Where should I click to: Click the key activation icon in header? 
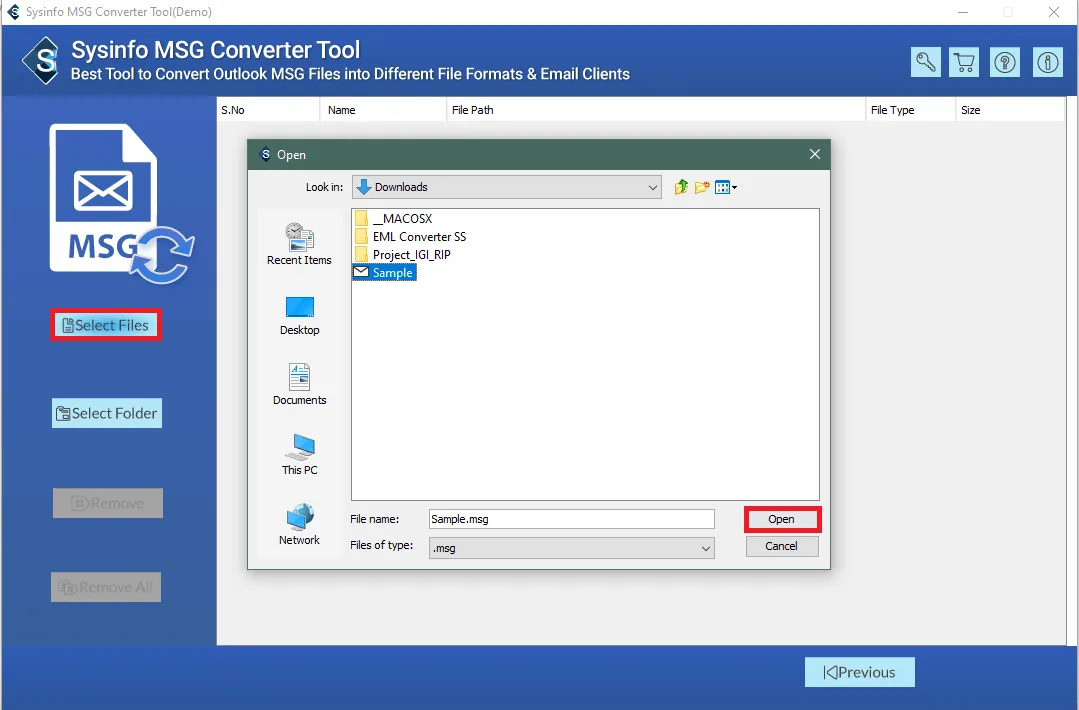pyautogui.click(x=925, y=62)
